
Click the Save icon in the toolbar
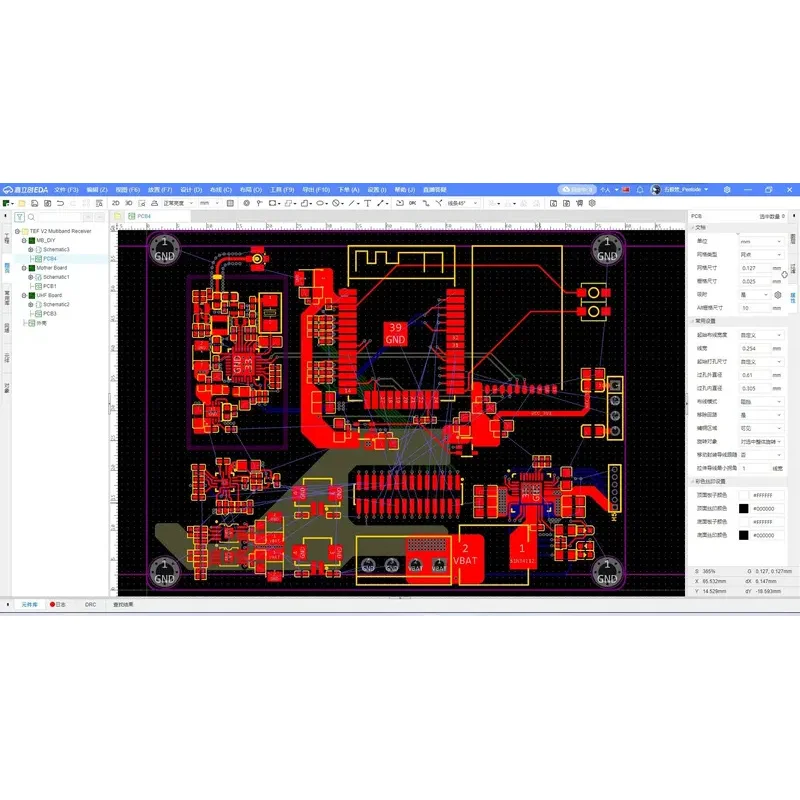coord(35,203)
